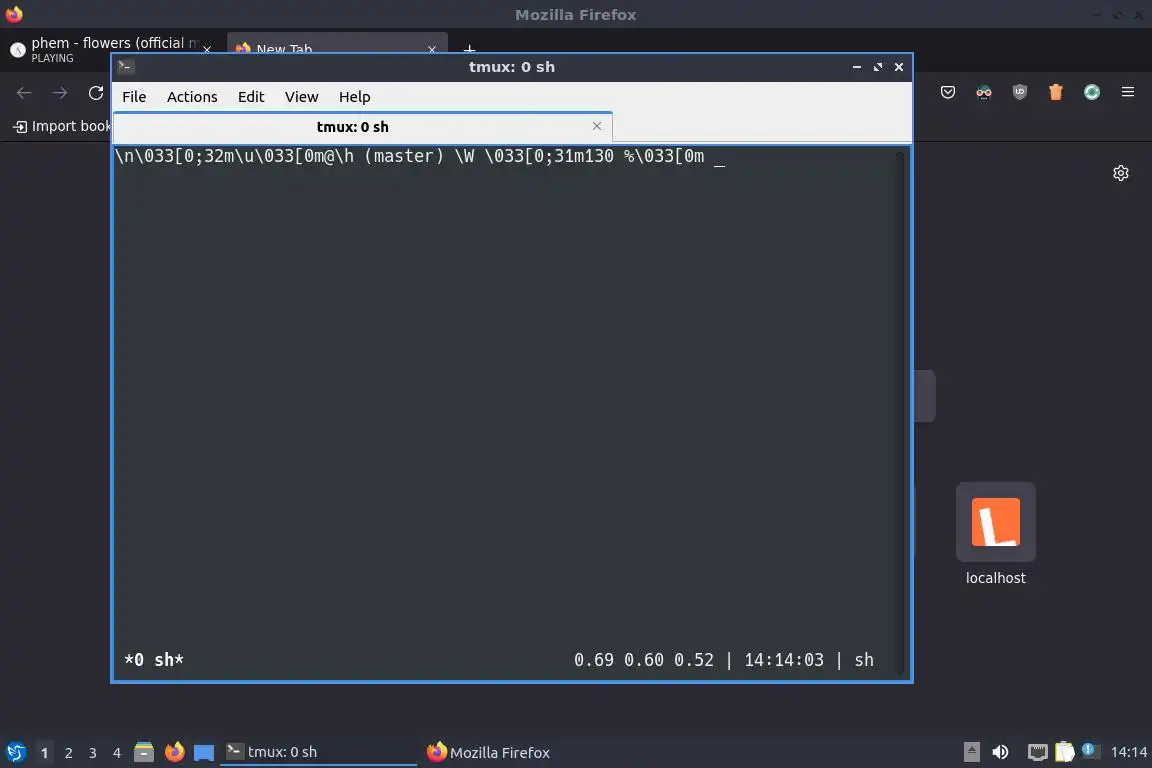Open the Pocket save icon
1152x768 pixels.
(x=948, y=92)
